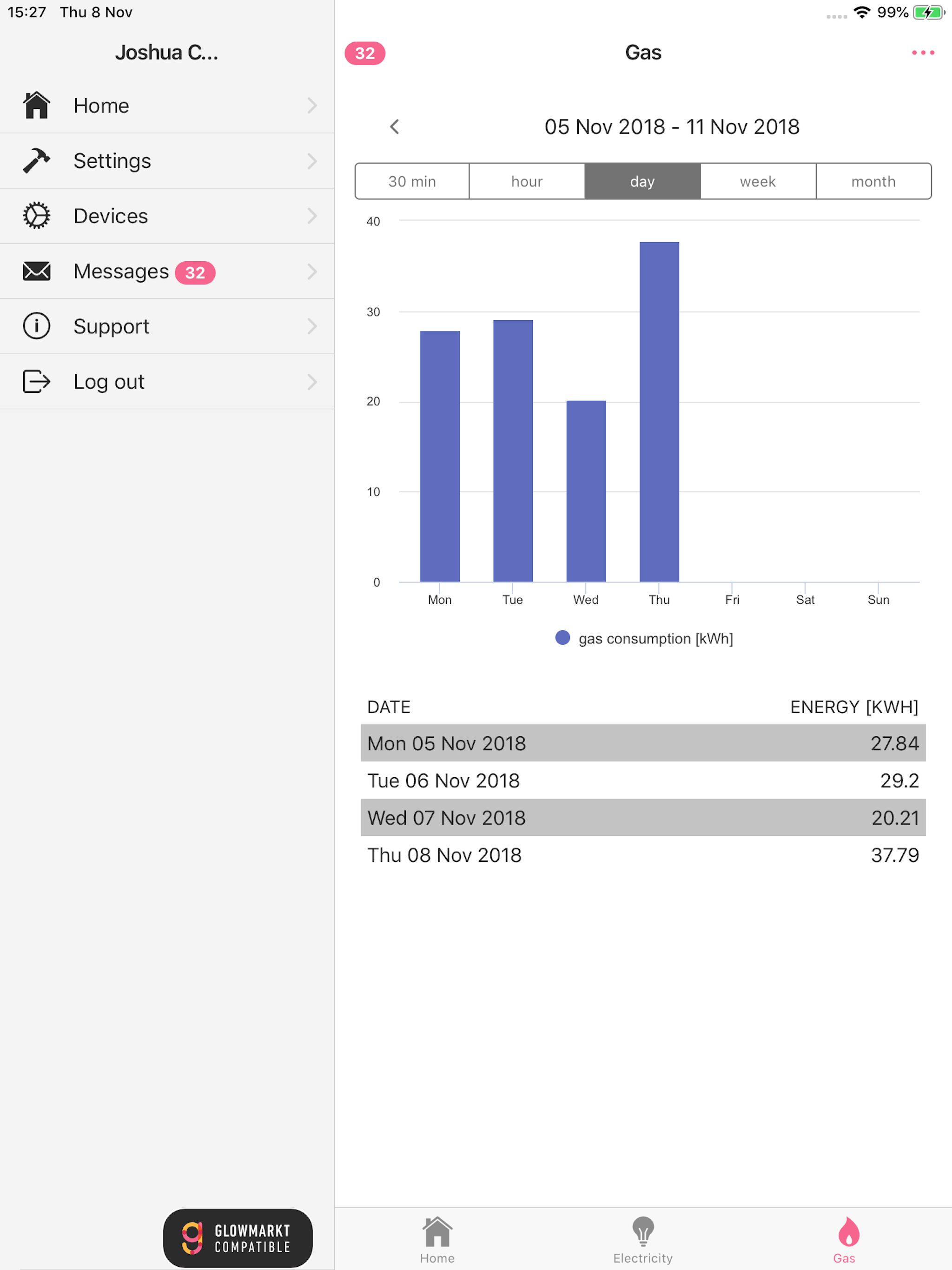This screenshot has height=1270, width=952.
Task: Tap the pink 32 notifications badge
Action: [x=364, y=53]
